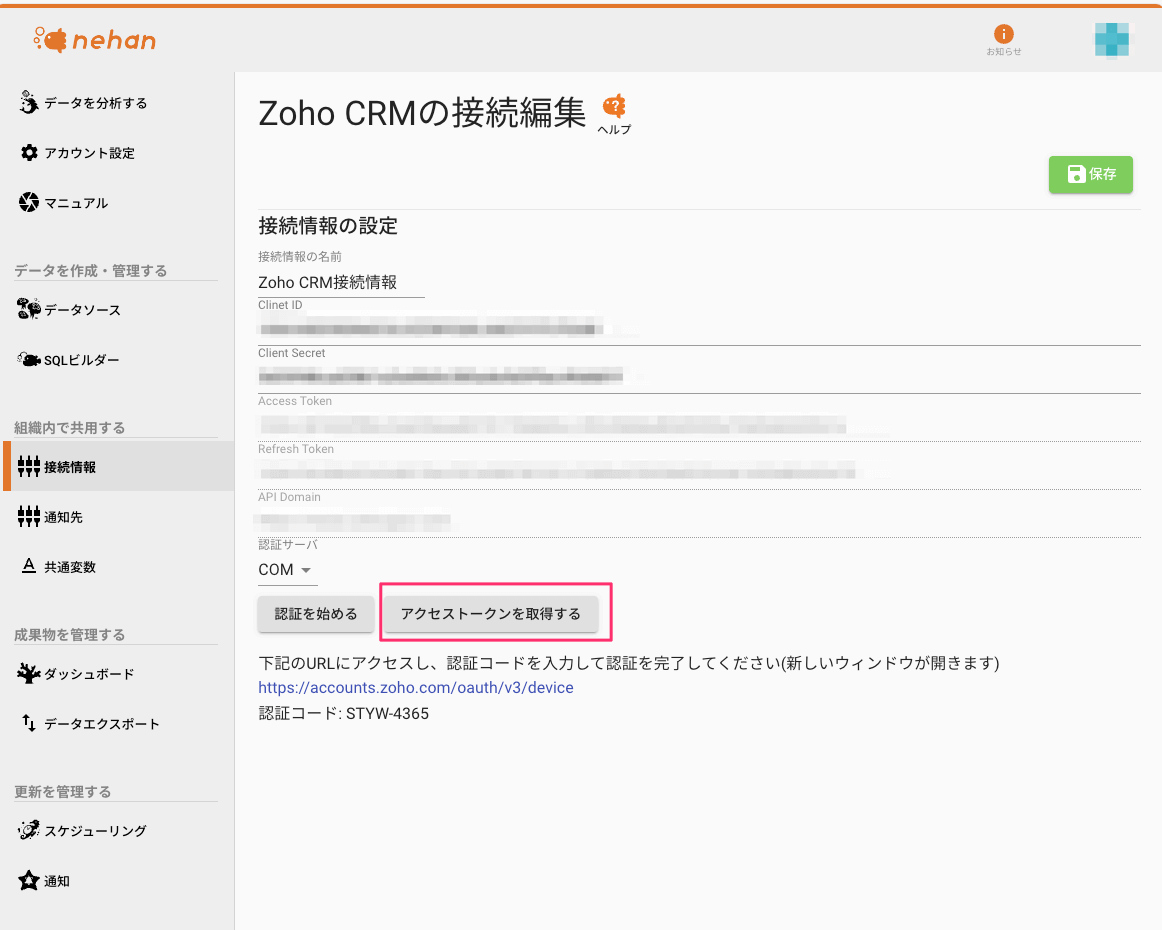Select データエクスポート menu label
This screenshot has width=1162, height=930.
102,724
